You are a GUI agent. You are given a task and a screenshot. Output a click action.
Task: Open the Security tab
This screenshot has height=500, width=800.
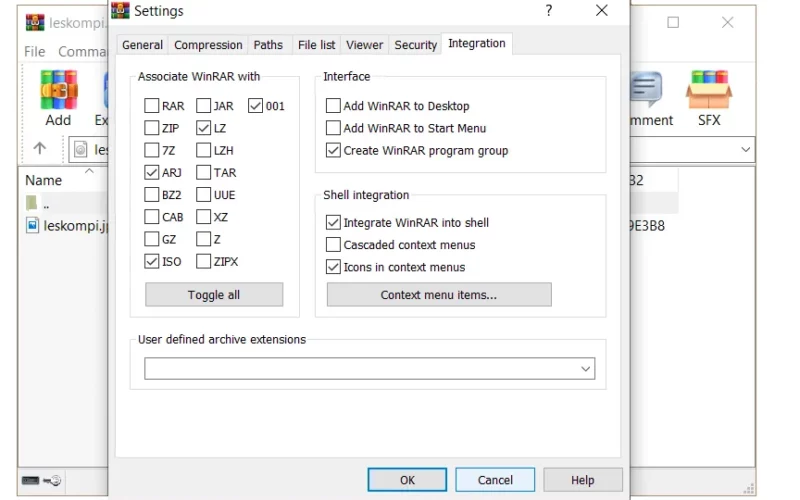[415, 45]
